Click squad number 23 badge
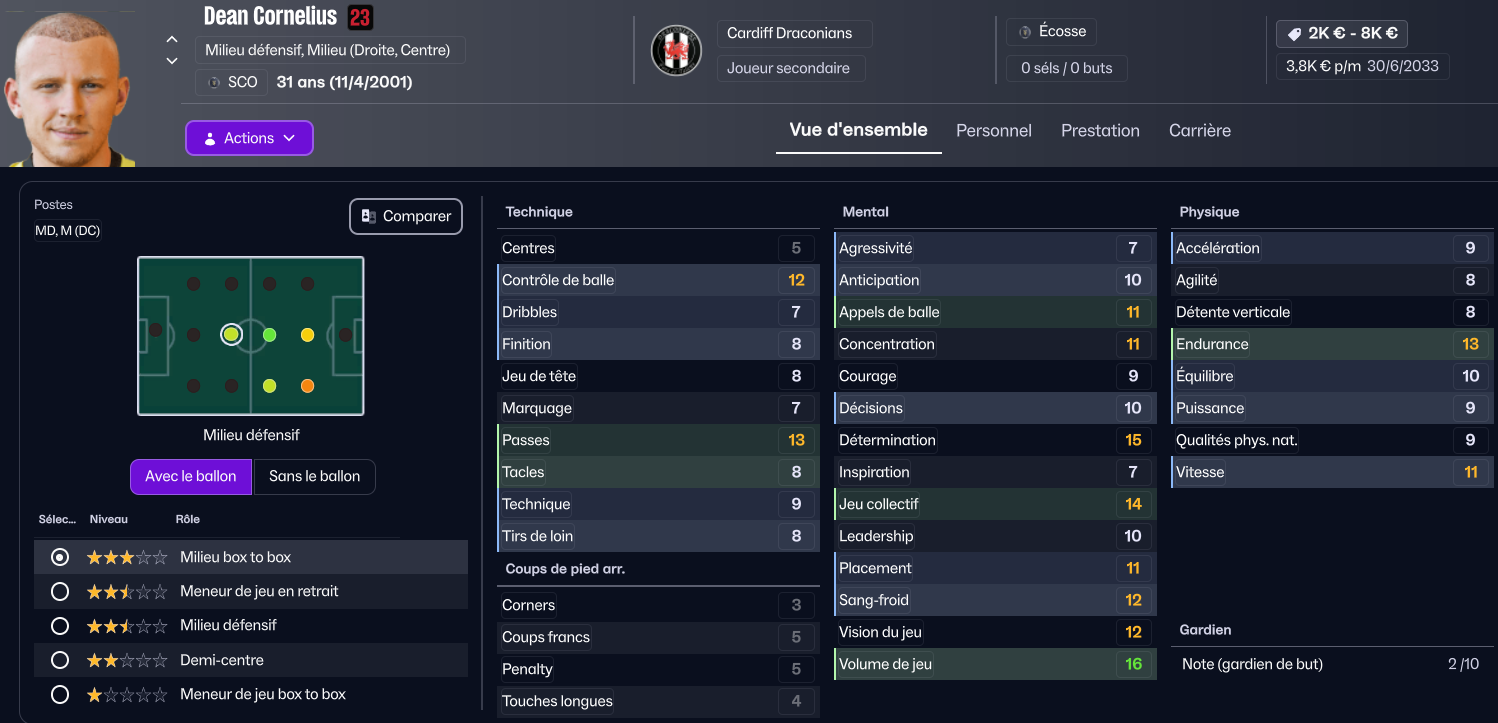Image resolution: width=1498 pixels, height=723 pixels. point(360,17)
